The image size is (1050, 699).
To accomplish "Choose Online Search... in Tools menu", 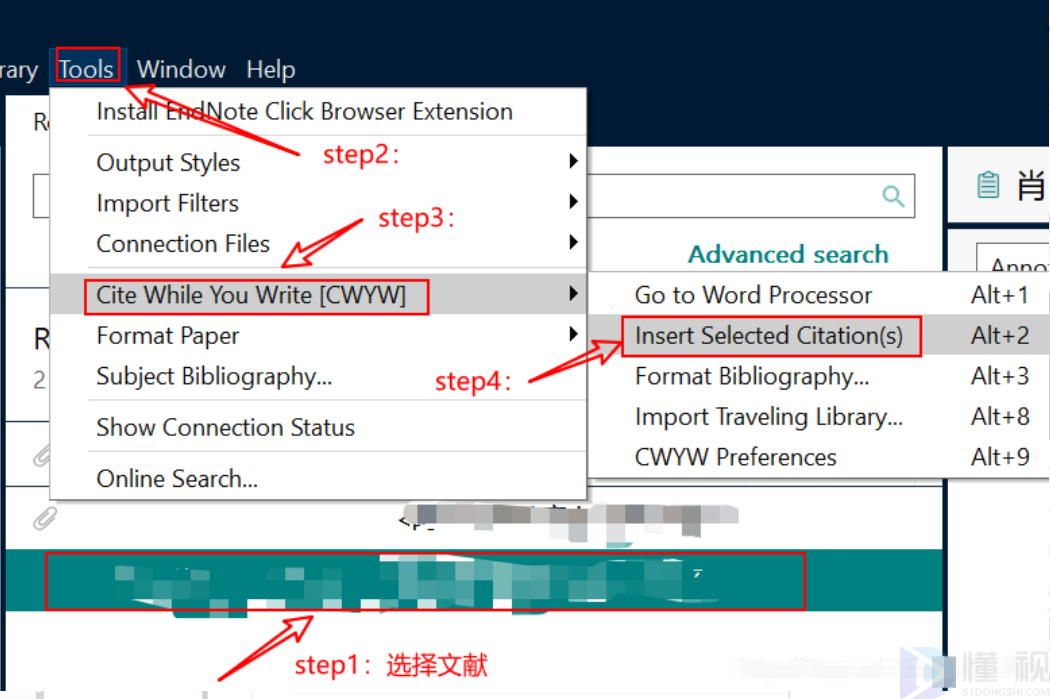I will tap(177, 479).
